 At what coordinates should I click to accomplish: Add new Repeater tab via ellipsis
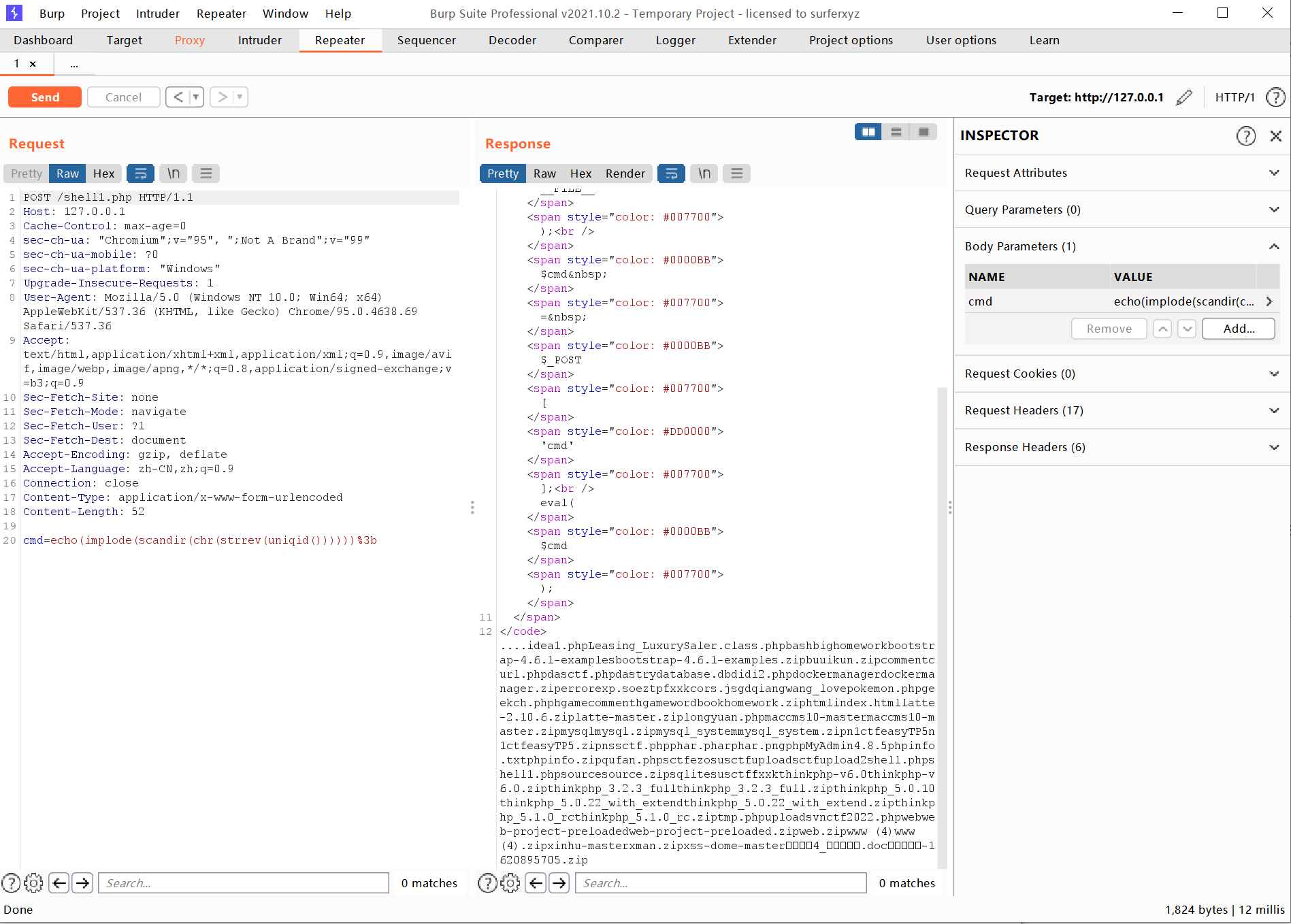click(x=73, y=64)
